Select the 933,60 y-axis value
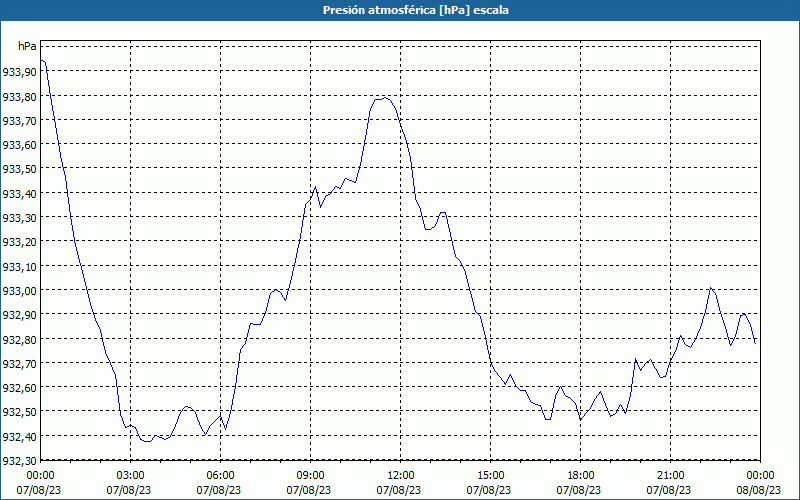This screenshot has height=500, width=800. pyautogui.click(x=20, y=144)
